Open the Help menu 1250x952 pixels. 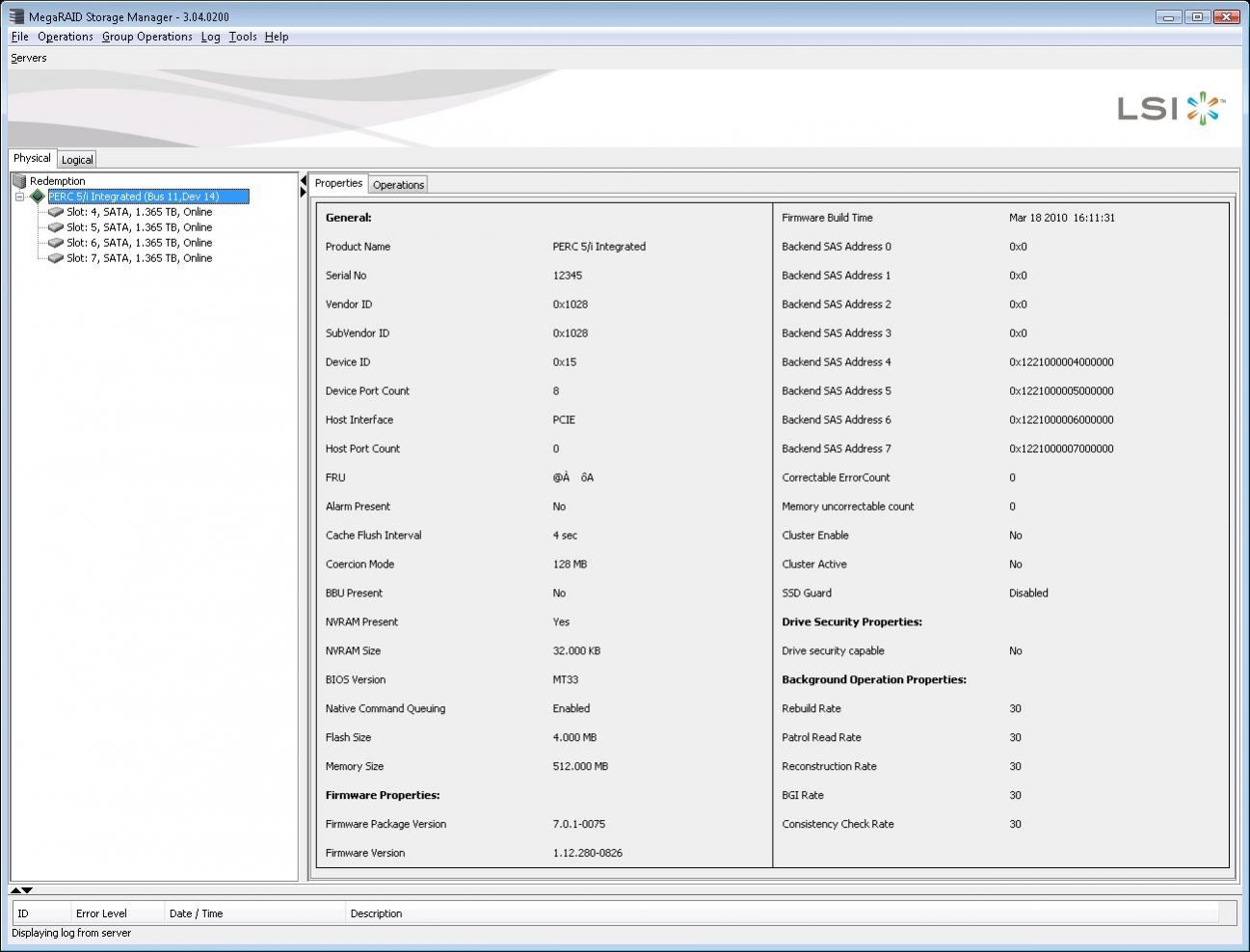pos(277,37)
